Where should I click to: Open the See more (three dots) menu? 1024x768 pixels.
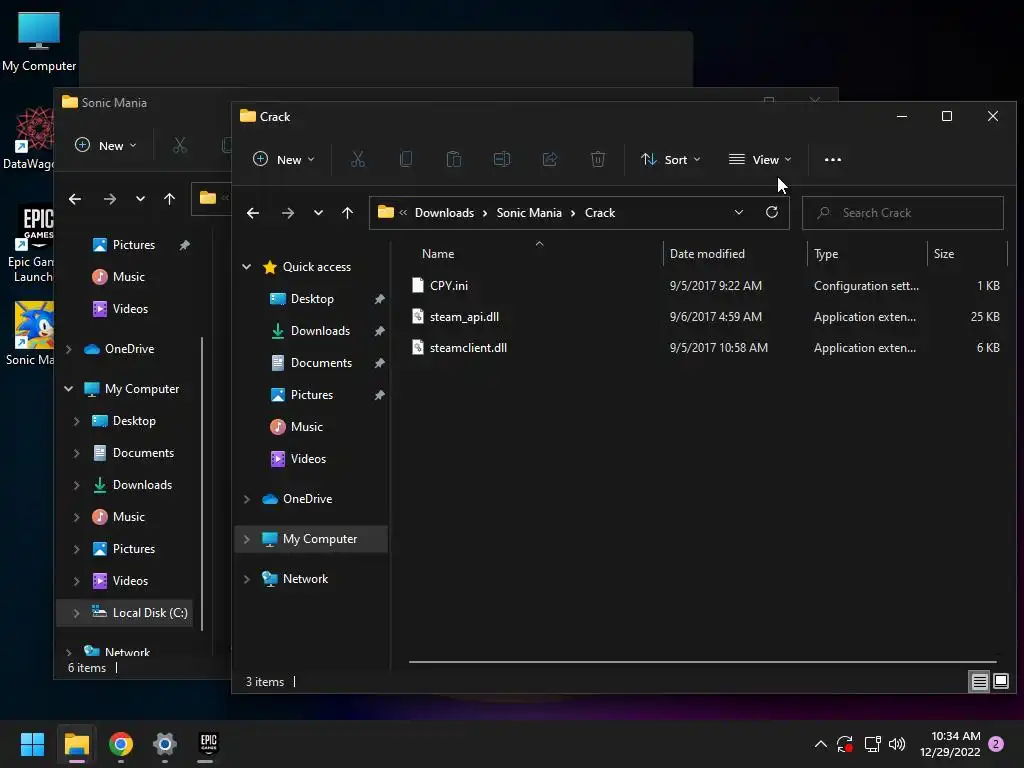coord(833,159)
